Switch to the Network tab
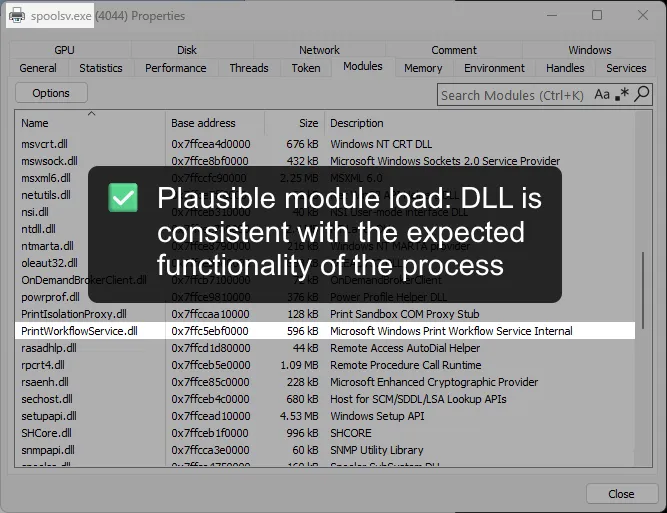 [x=319, y=50]
